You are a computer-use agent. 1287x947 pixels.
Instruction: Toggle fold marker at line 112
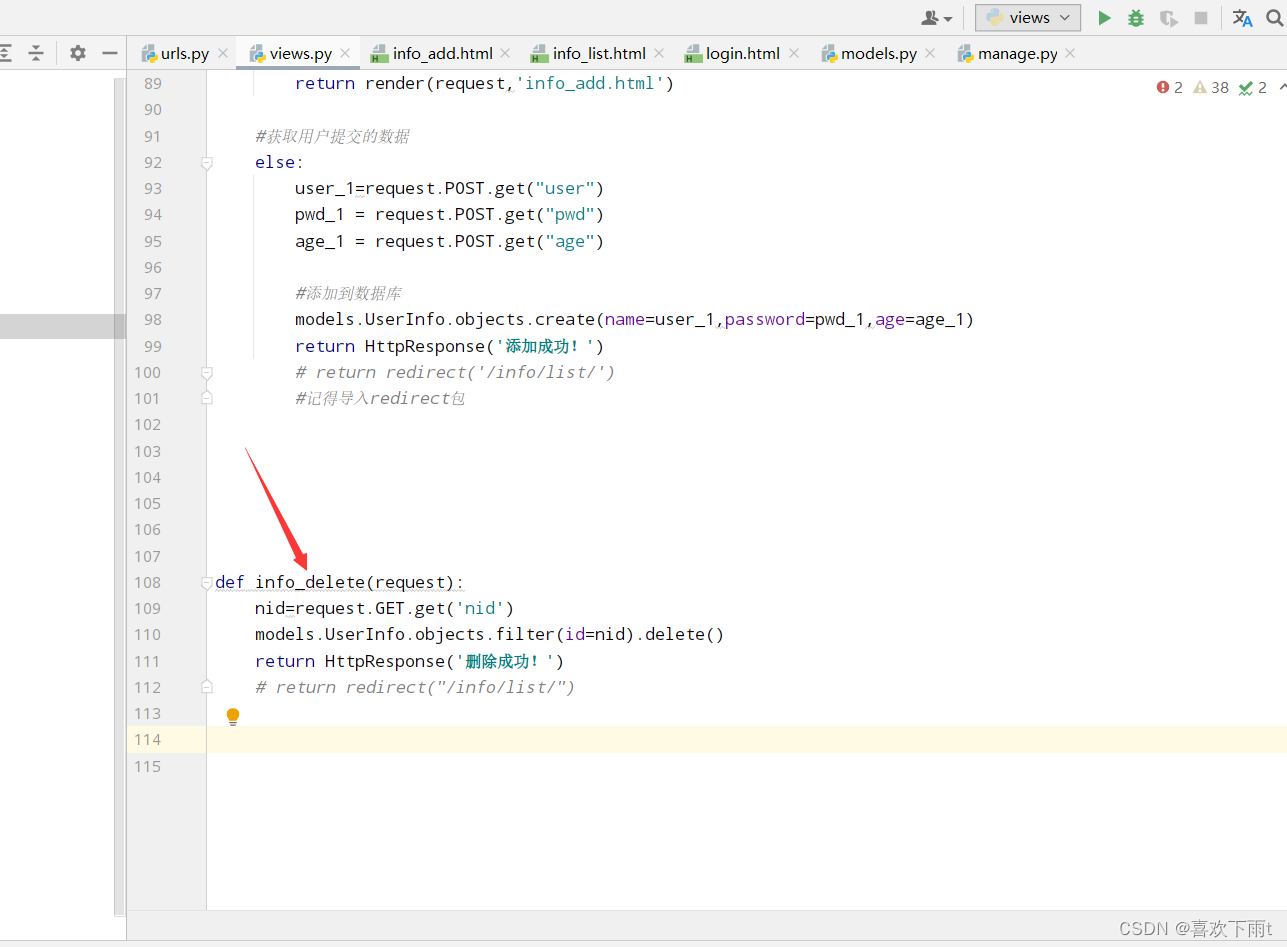click(207, 687)
